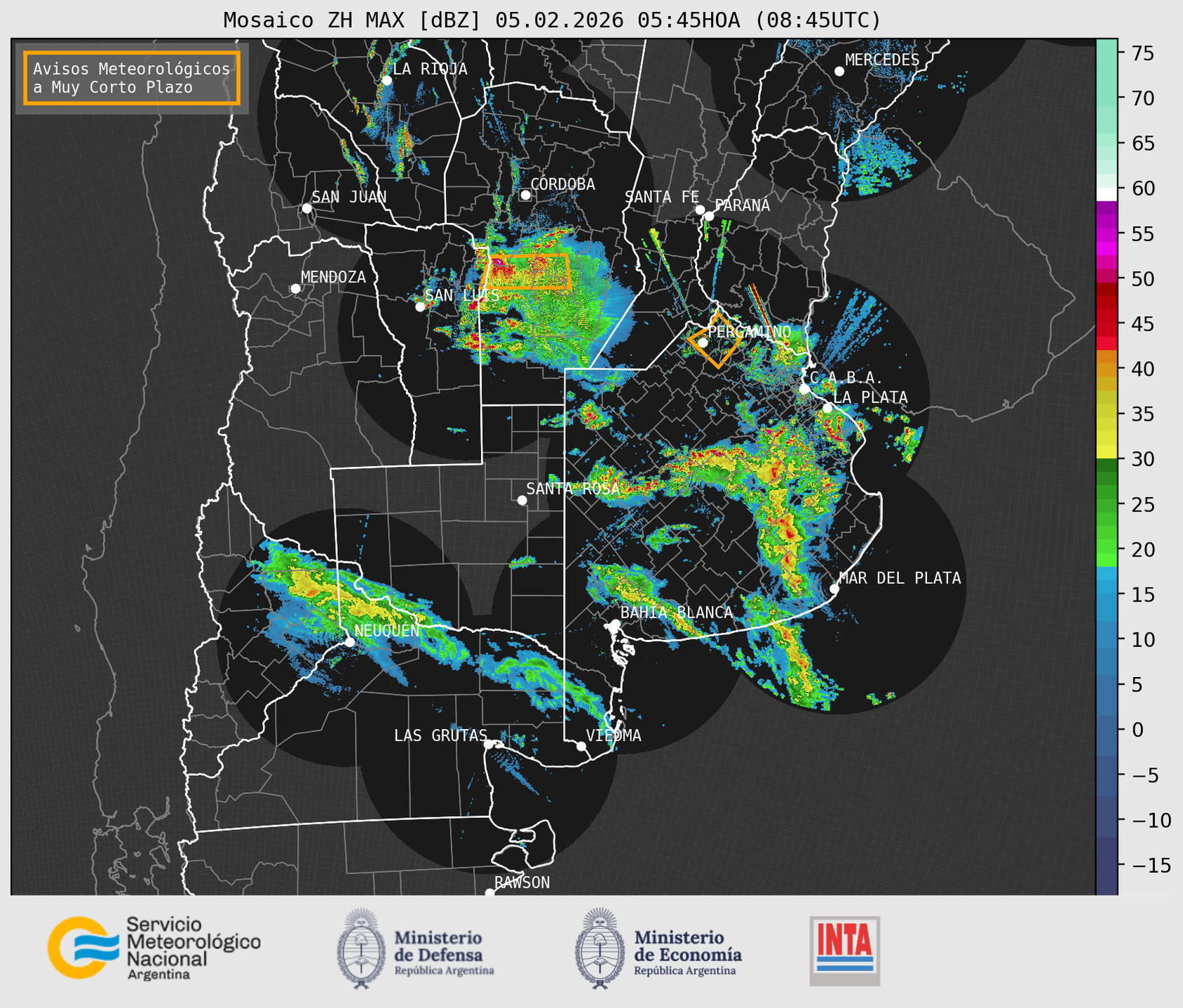Viewport: 1183px width, 1008px height.
Task: Select the Bahía Blanca city label
Action: (676, 613)
